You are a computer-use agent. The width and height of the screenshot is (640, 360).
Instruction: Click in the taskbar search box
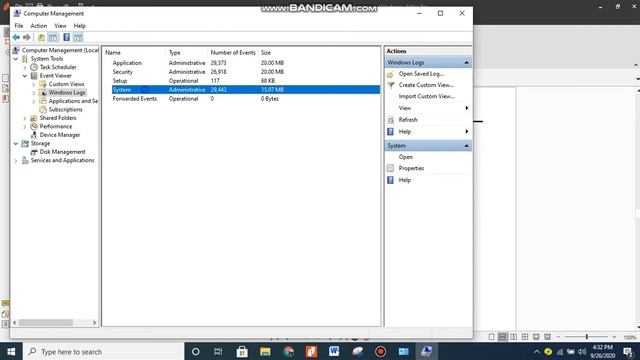click(x=104, y=351)
